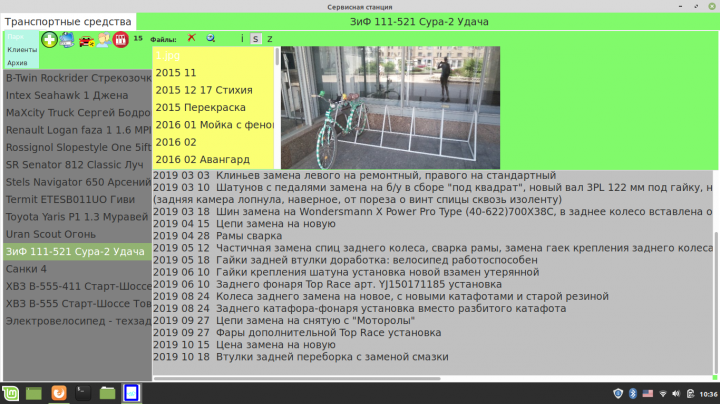Click log line '2019 03 10 Шатунов с педалями'
This screenshot has width=720, height=404.
click(433, 187)
